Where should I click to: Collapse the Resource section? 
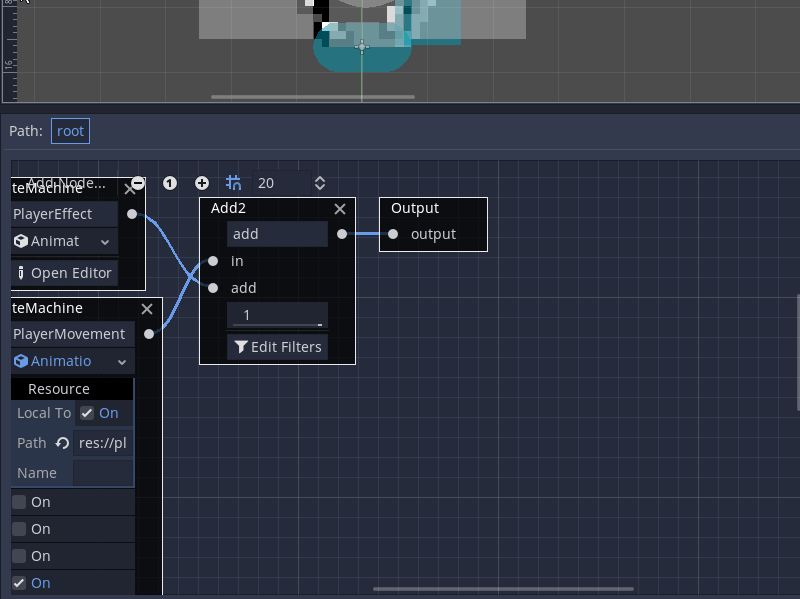coord(58,388)
